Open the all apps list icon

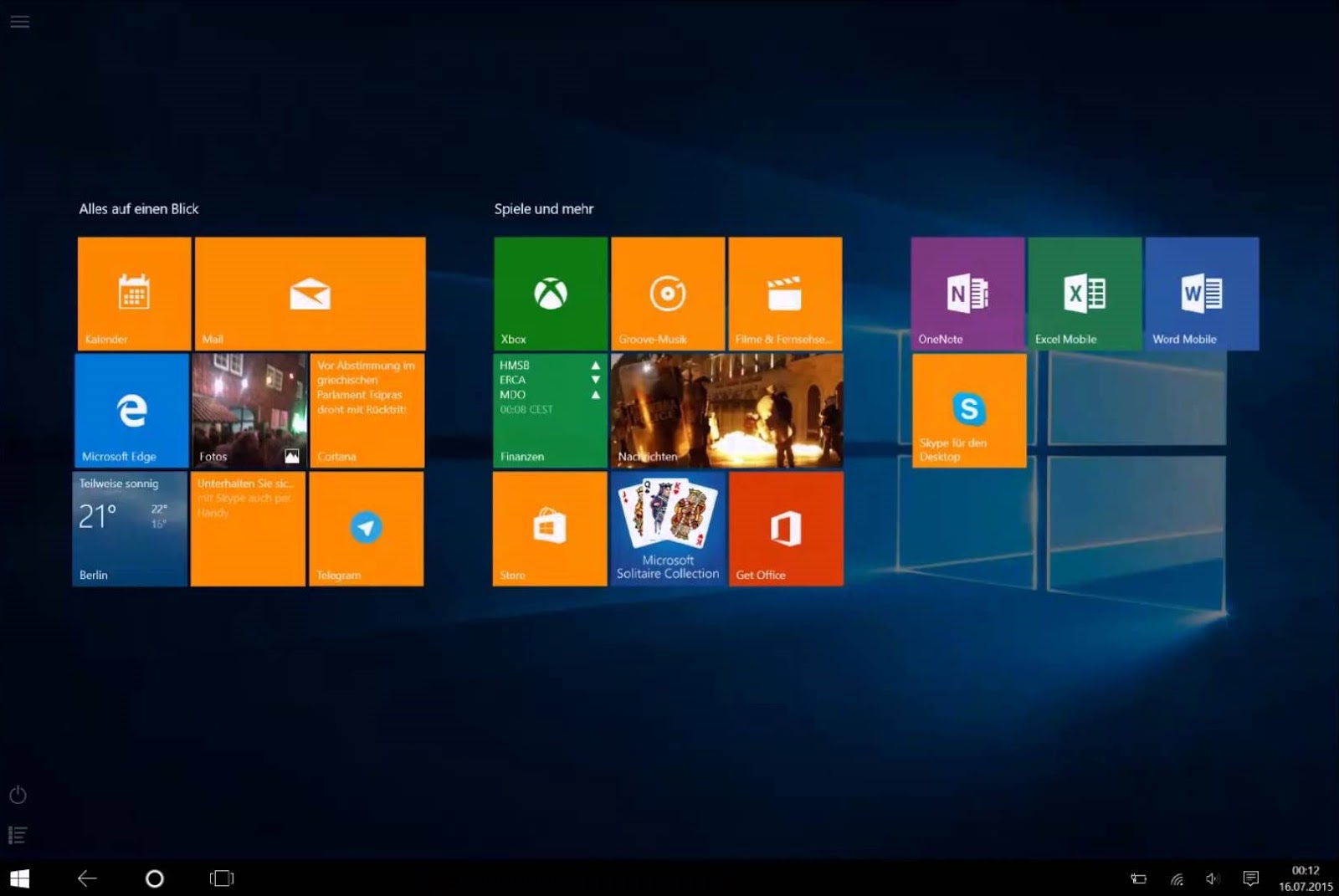coord(18,835)
